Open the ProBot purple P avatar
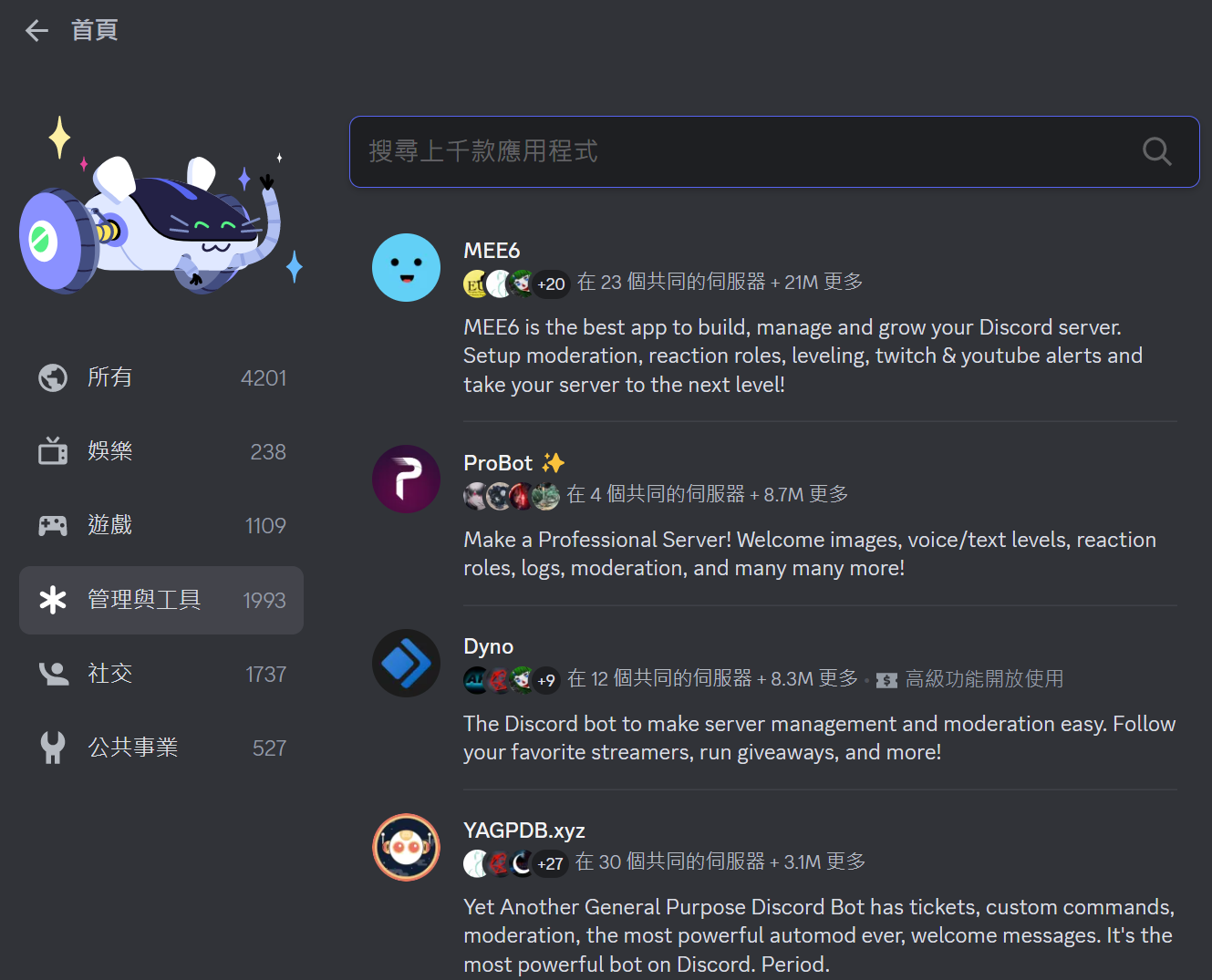1212x980 pixels. [406, 480]
